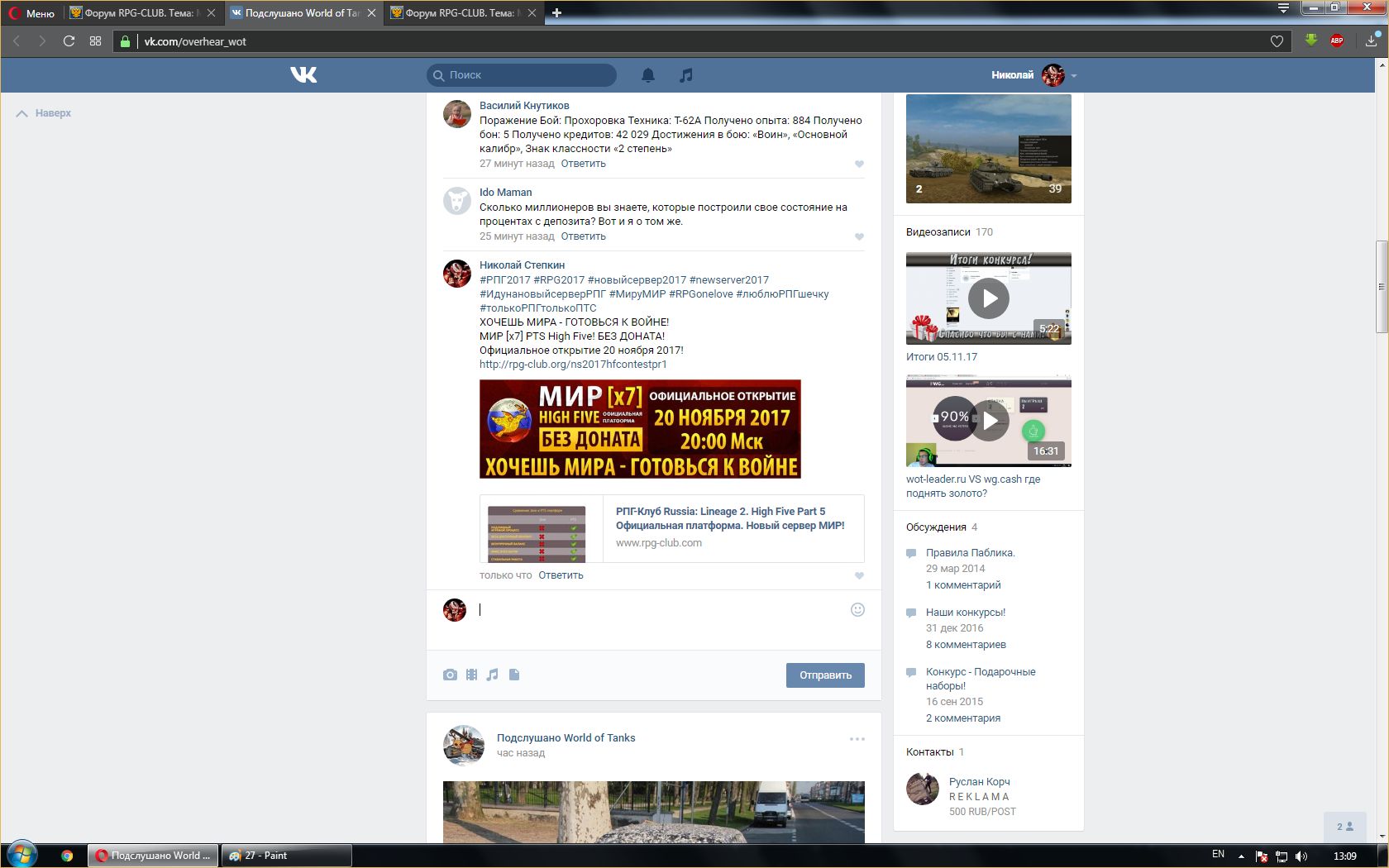Open the emoji smiley picker
The image size is (1389, 868).
(857, 610)
